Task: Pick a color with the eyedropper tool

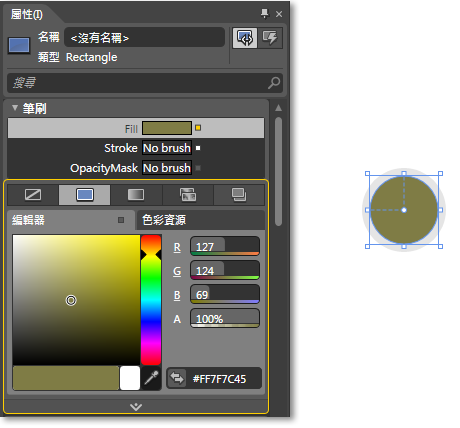Action: tap(151, 378)
